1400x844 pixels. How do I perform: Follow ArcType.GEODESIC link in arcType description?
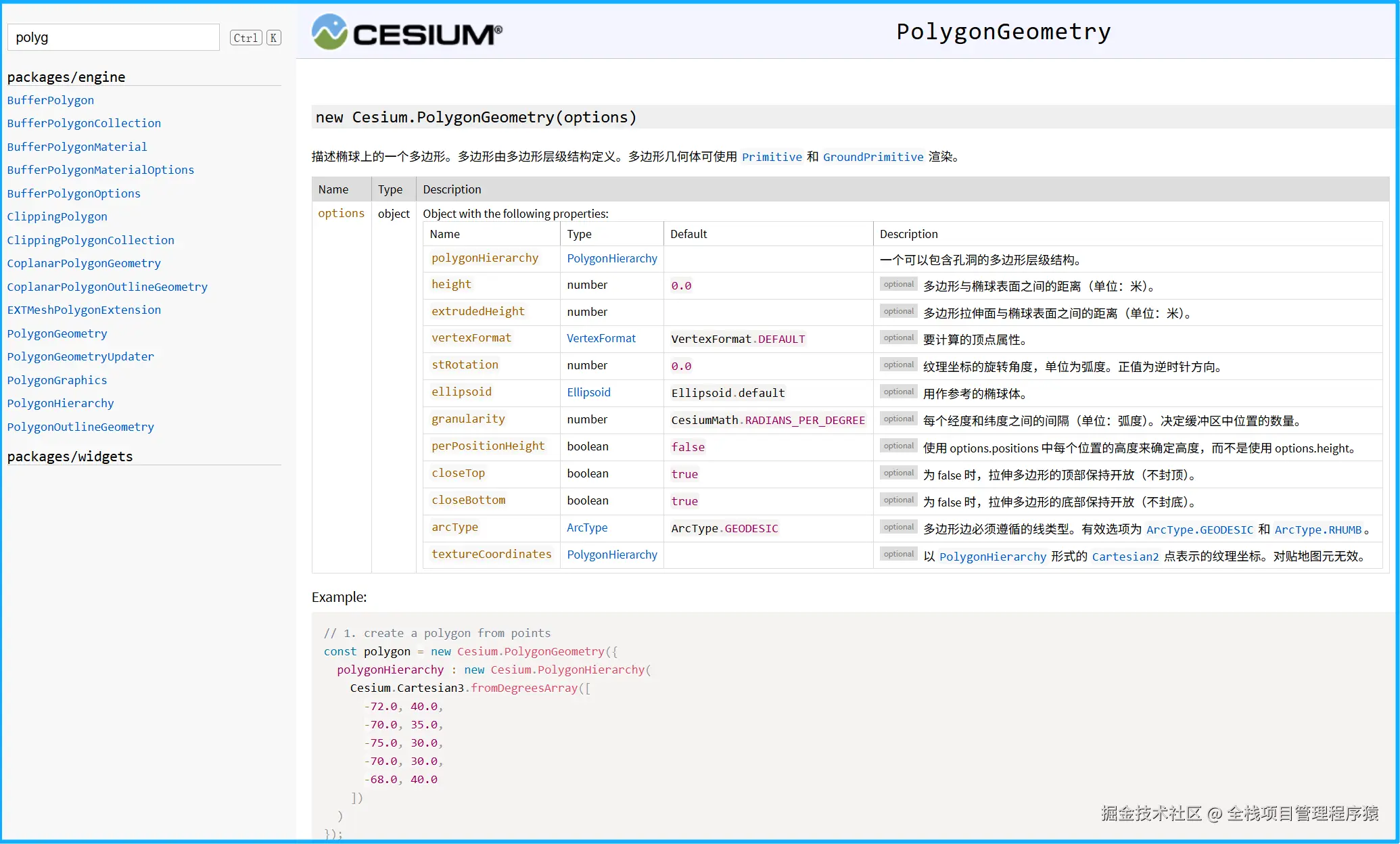(x=1200, y=530)
